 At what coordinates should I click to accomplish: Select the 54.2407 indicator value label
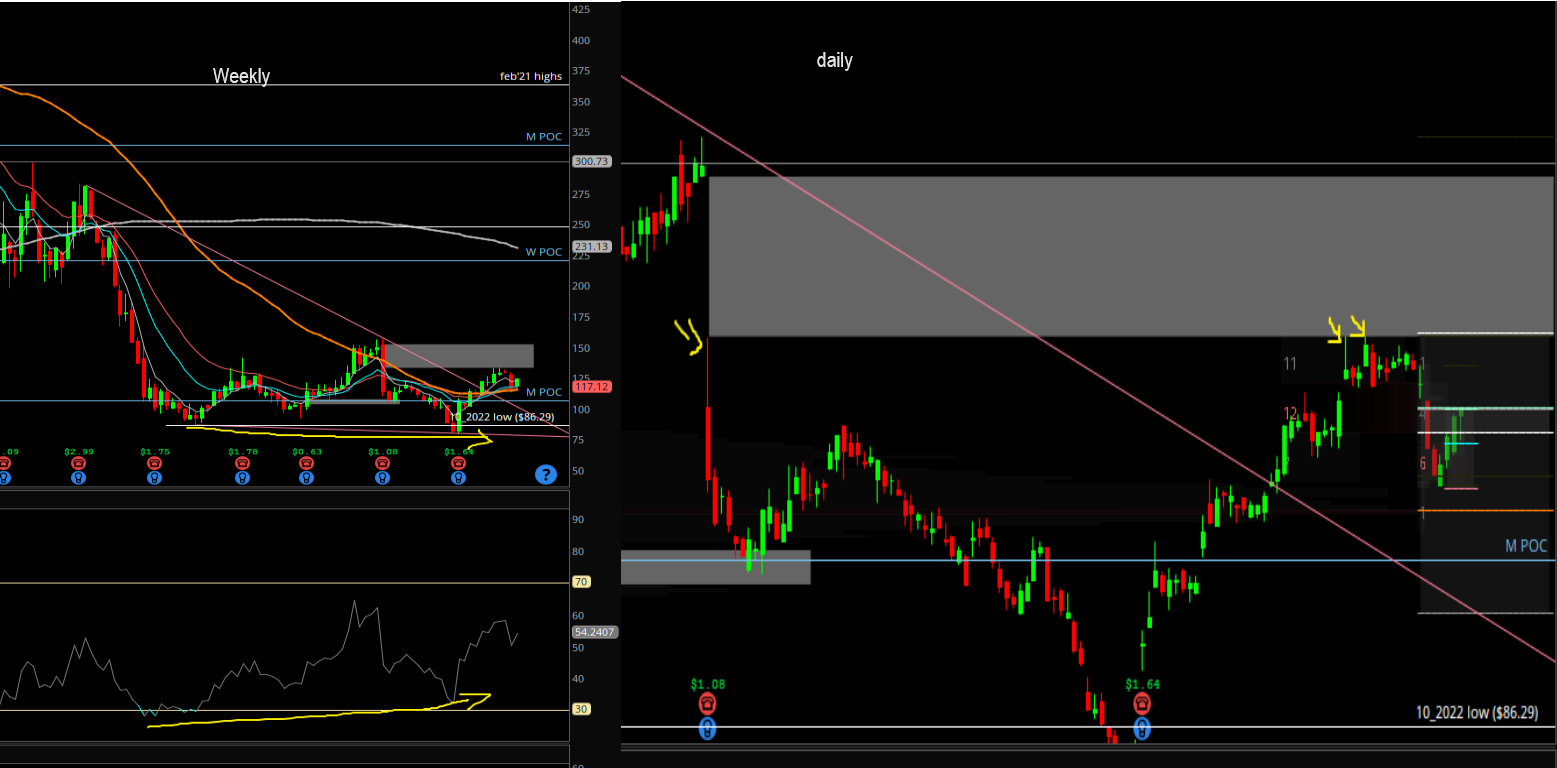point(596,632)
